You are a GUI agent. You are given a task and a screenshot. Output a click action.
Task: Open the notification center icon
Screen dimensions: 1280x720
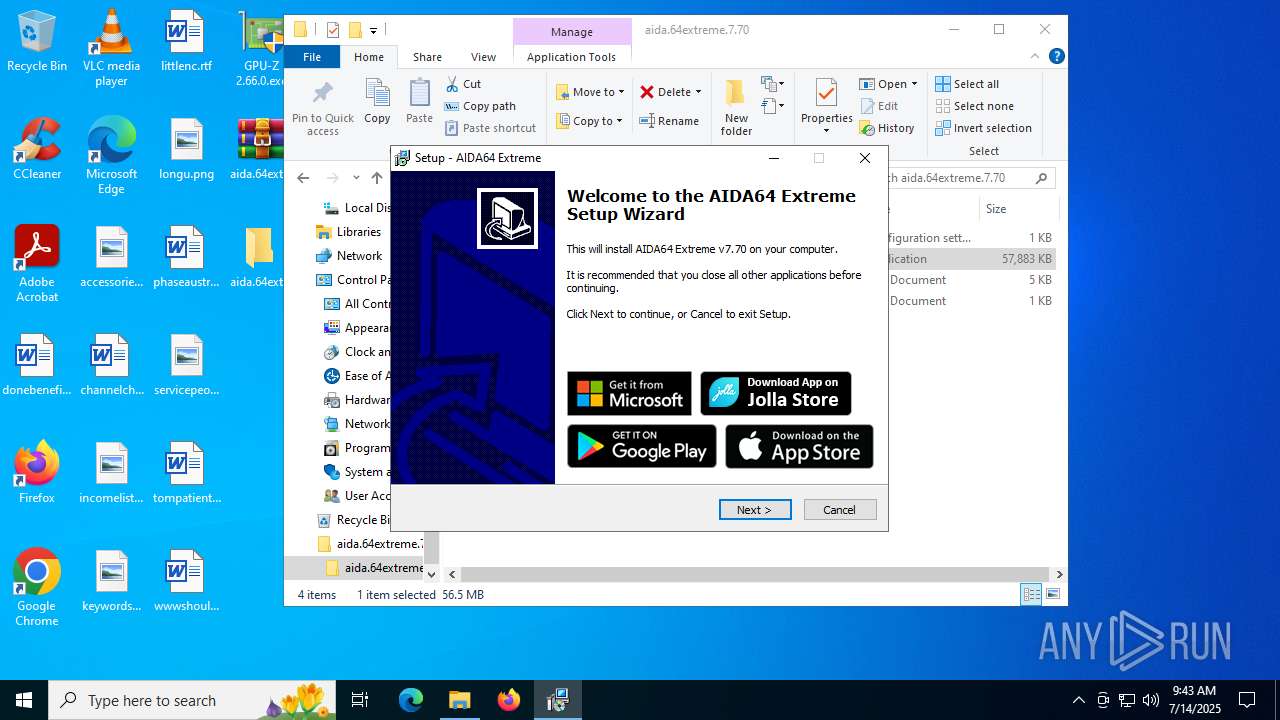coord(1247,700)
